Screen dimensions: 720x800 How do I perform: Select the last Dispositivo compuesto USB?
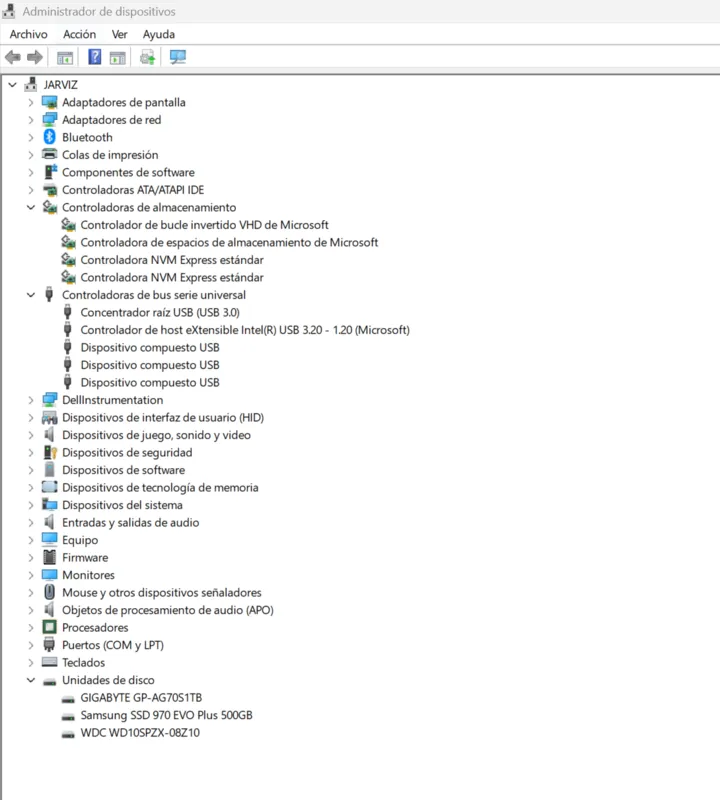pos(150,382)
